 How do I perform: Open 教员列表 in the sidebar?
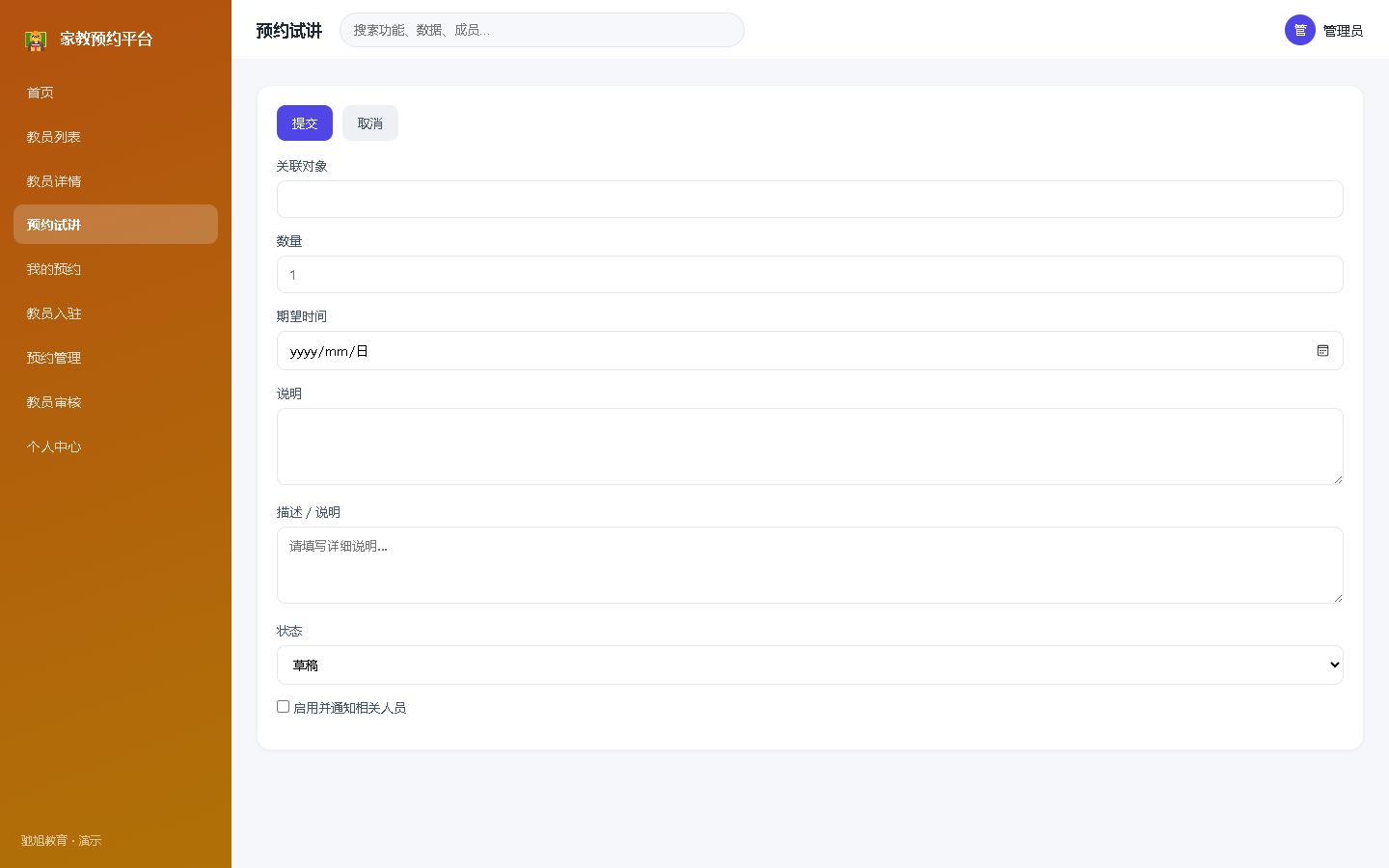116,137
